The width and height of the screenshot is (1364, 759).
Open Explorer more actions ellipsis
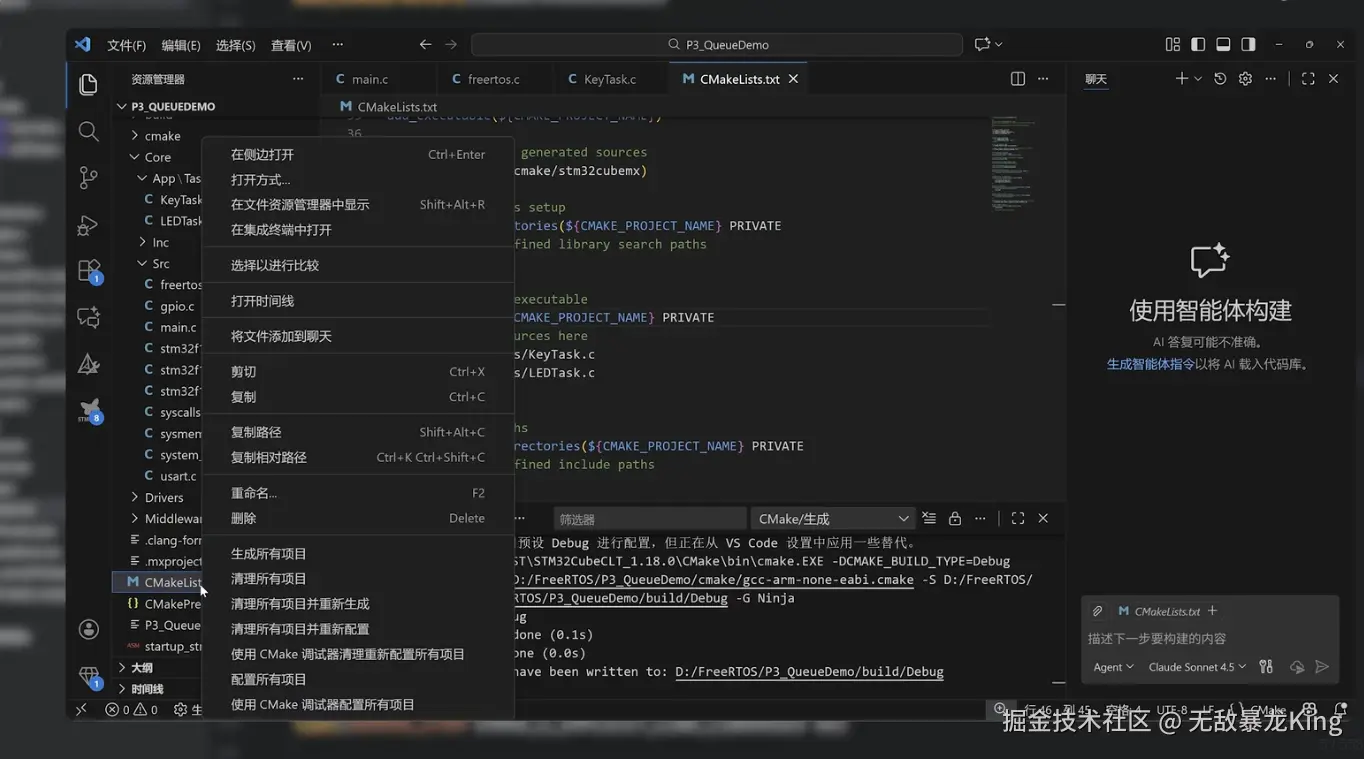tap(298, 79)
